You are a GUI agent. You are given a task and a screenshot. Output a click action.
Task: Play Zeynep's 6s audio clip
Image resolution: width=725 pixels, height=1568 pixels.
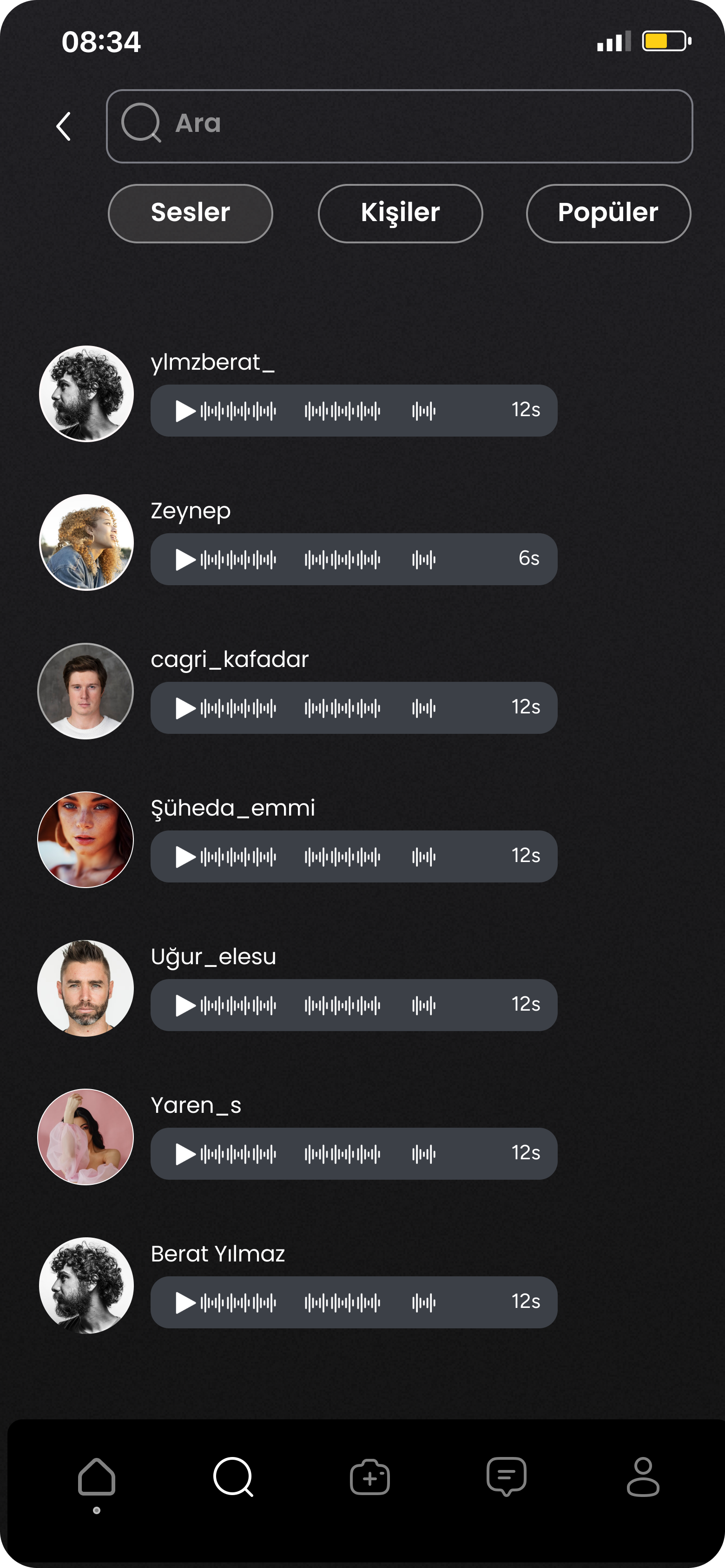[x=185, y=559]
